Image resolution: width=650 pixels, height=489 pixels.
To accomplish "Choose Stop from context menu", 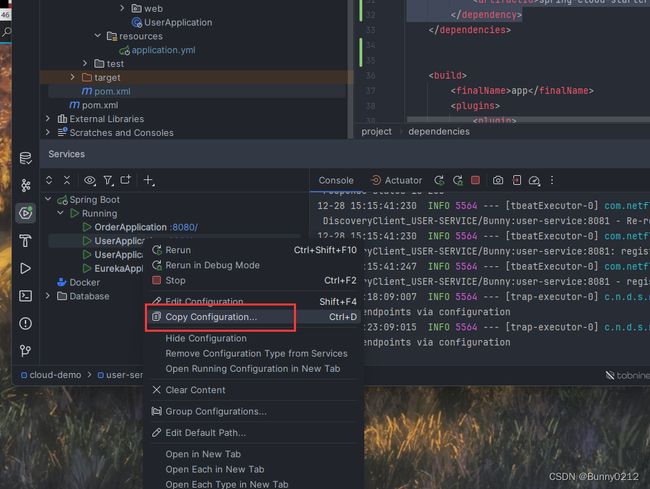I will point(254,281).
